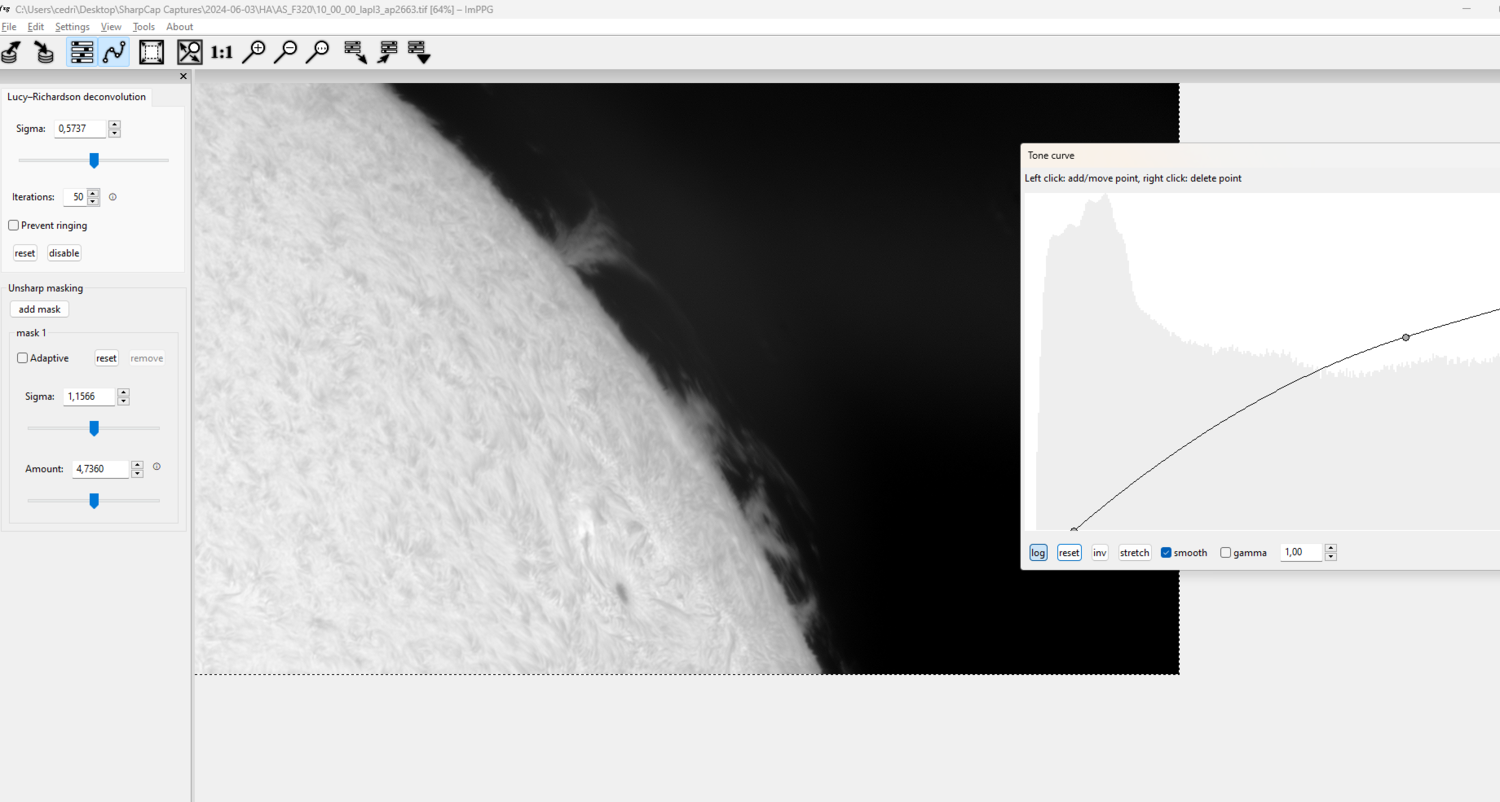
Task: Increase Amount with the up arrow
Action: pyautogui.click(x=137, y=465)
